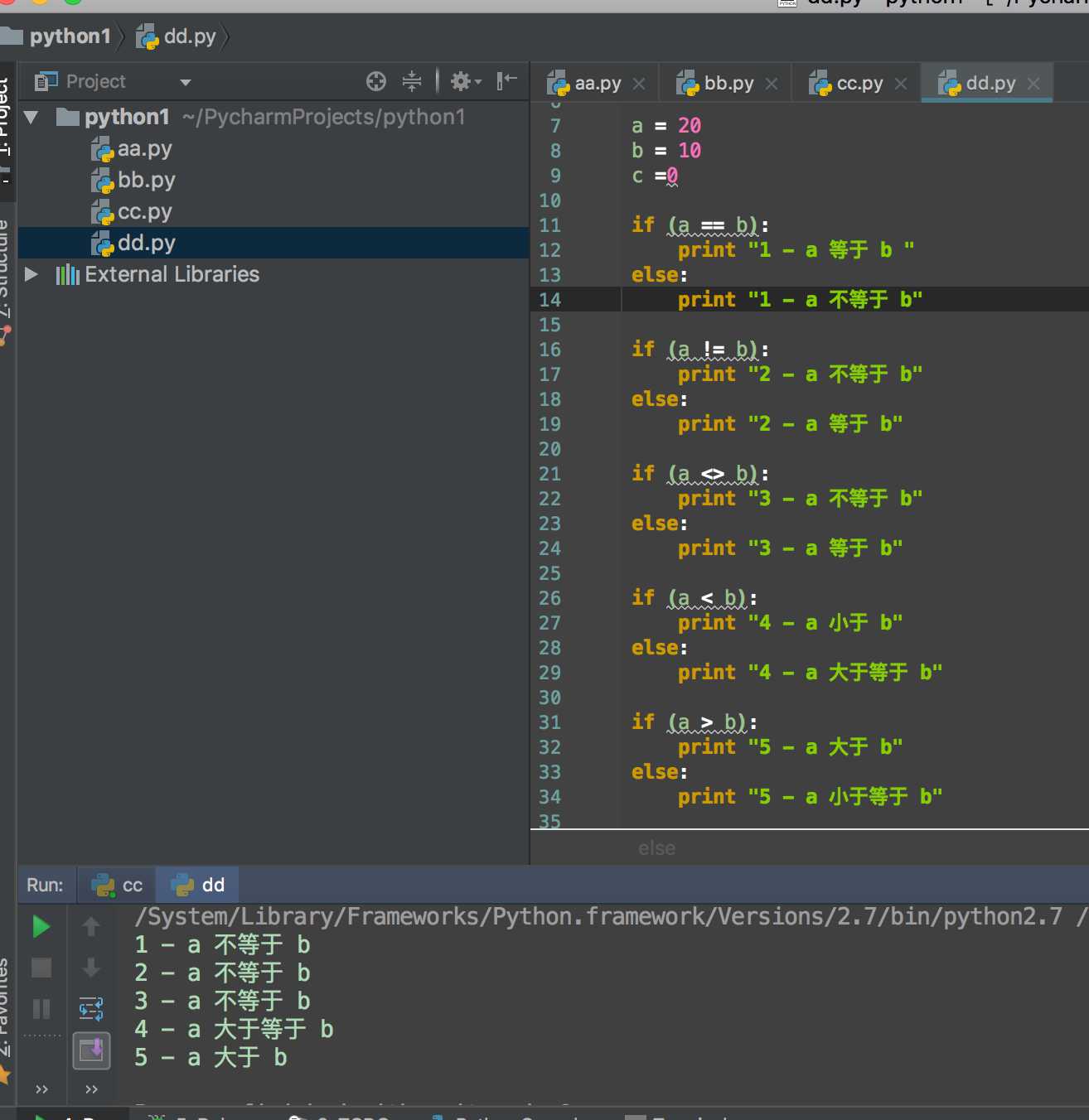Click the '(a == b)' condition on line 11

click(x=713, y=225)
